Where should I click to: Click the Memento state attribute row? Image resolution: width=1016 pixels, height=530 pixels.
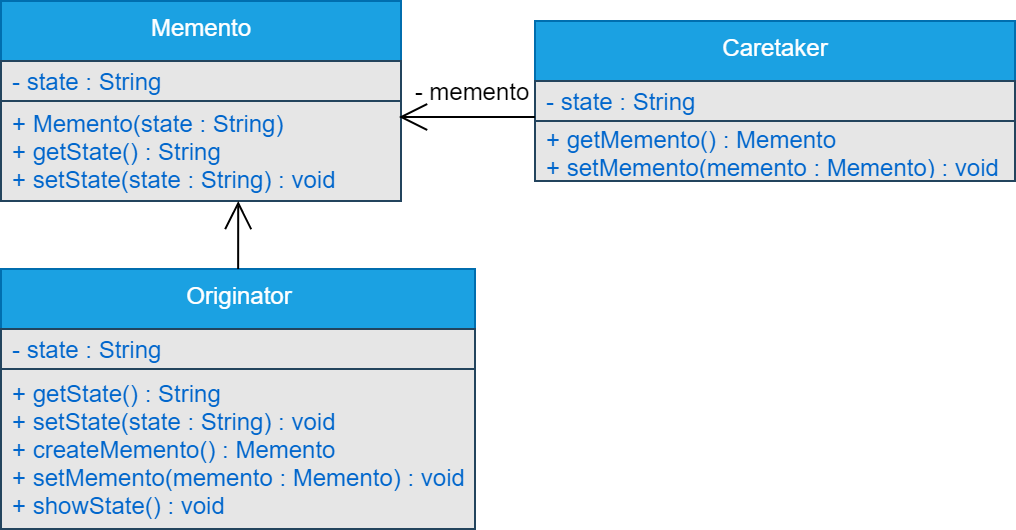point(86,82)
